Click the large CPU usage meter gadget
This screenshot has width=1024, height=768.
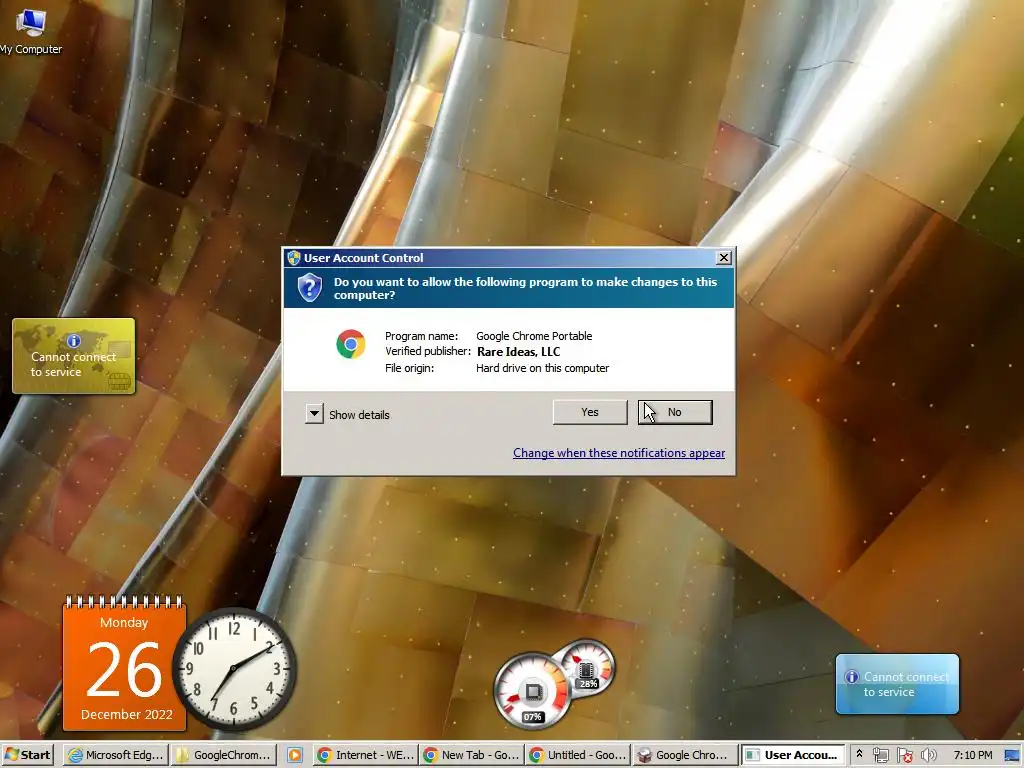pos(532,691)
